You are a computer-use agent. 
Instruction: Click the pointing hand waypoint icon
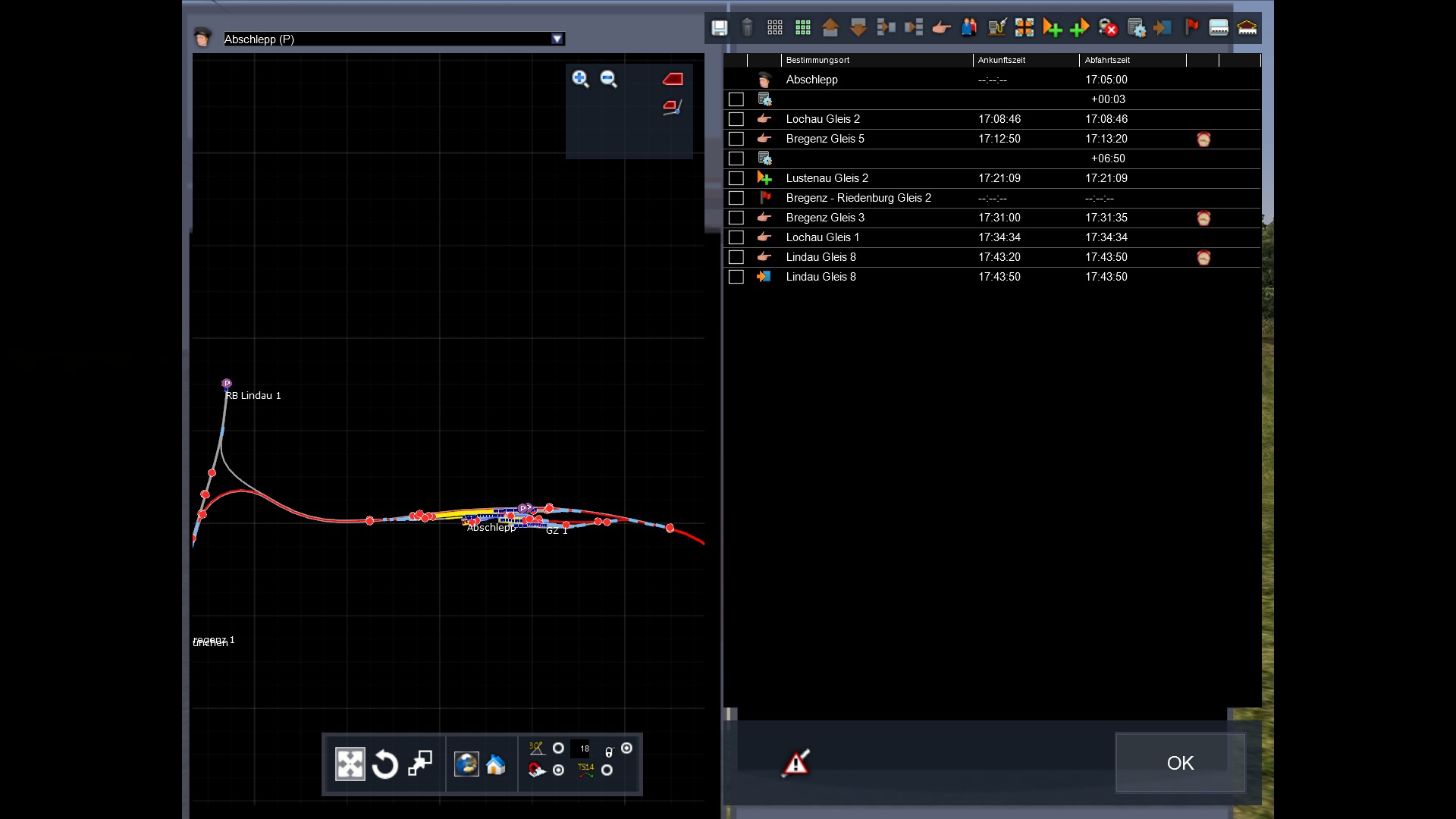point(941,28)
